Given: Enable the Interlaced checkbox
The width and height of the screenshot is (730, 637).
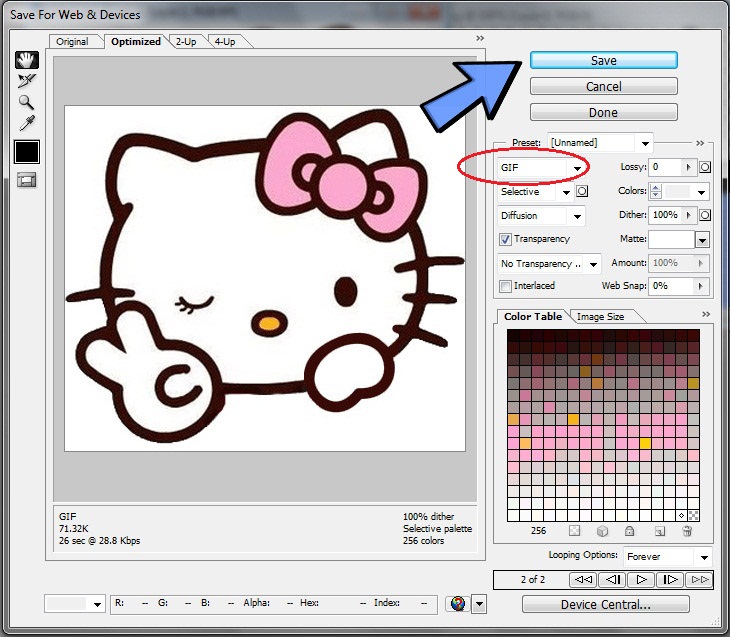Looking at the screenshot, I should tap(505, 286).
